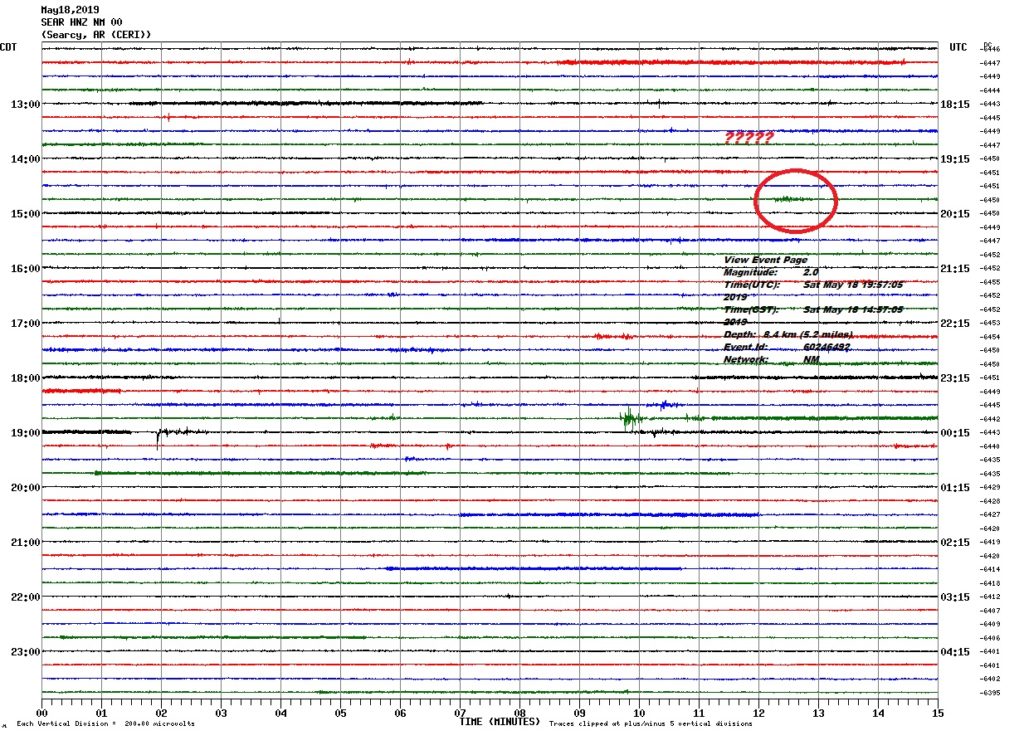Click the black downward spike near minute 2
Screen dimensions: 1024x755
click(x=158, y=438)
